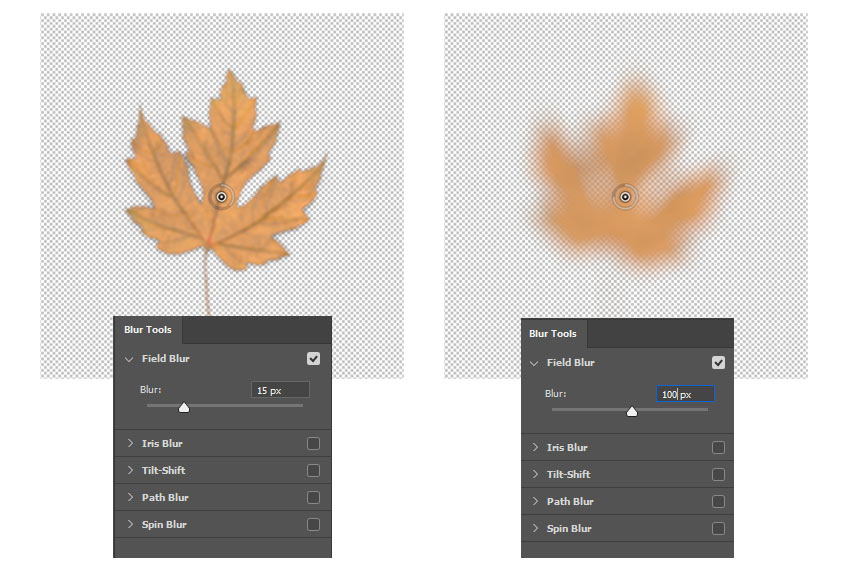Click the Field Blur label in left panel
This screenshot has width=850, height=577.
[x=165, y=358]
